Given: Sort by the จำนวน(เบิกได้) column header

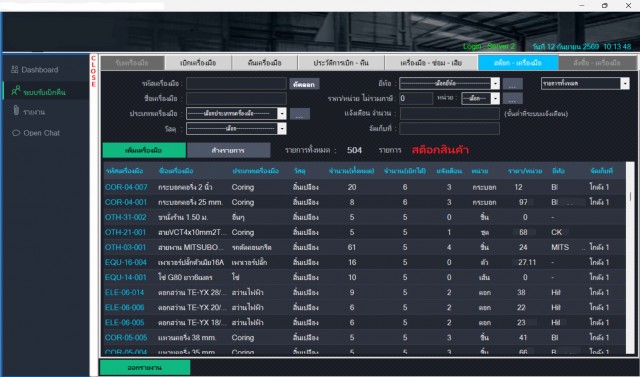Looking at the screenshot, I should (x=405, y=171).
